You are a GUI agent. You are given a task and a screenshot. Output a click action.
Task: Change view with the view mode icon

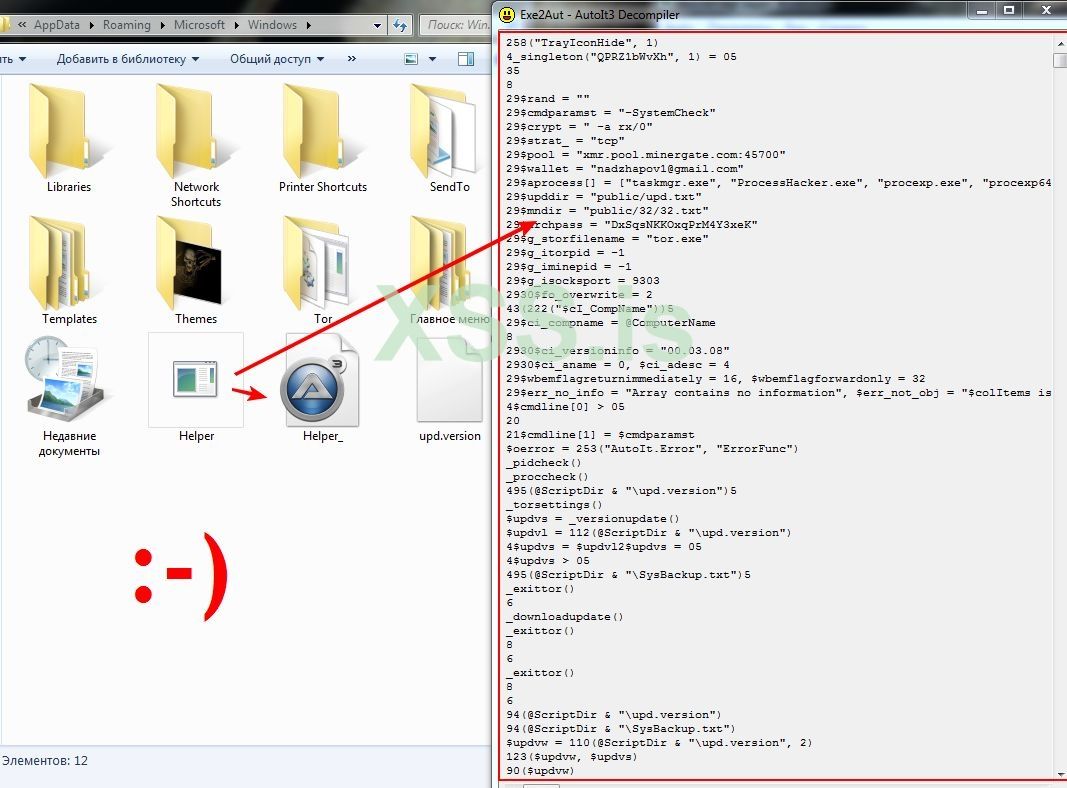pos(411,59)
